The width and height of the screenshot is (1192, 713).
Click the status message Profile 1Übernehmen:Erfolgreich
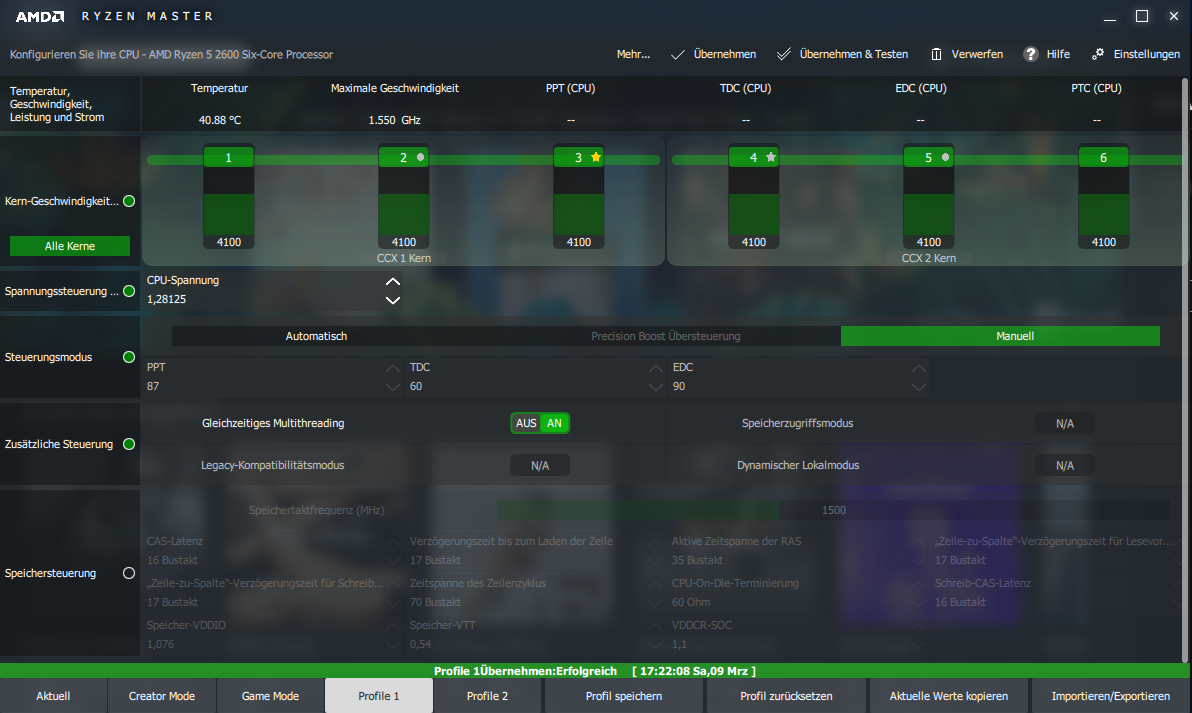click(525, 670)
